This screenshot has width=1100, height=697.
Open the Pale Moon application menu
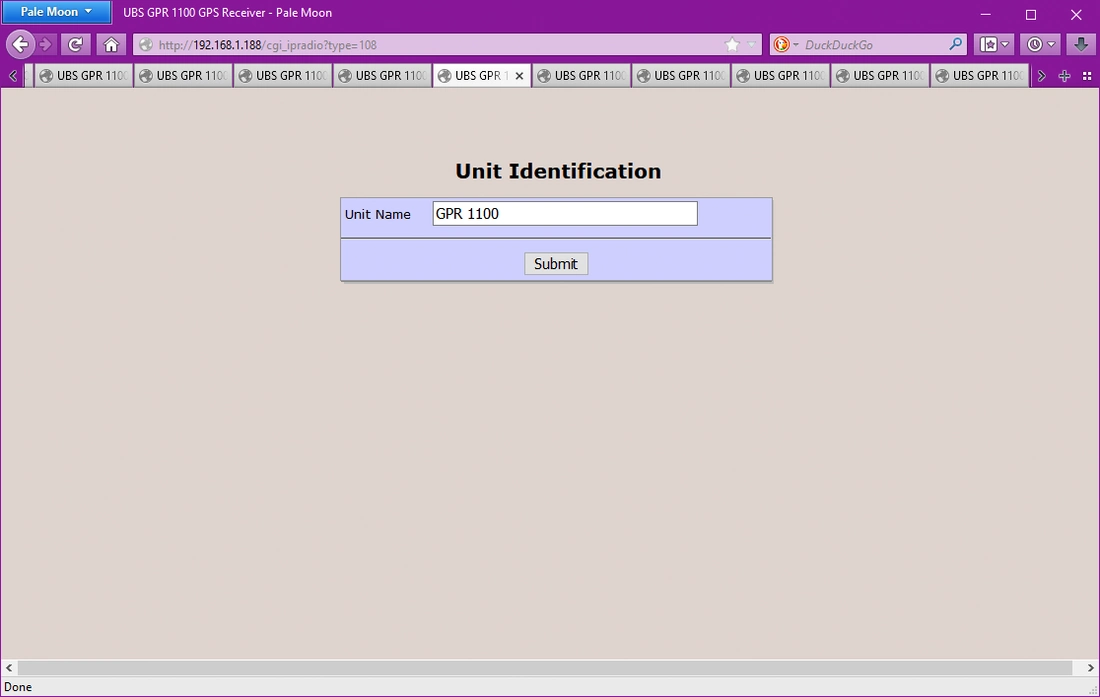pyautogui.click(x=55, y=12)
